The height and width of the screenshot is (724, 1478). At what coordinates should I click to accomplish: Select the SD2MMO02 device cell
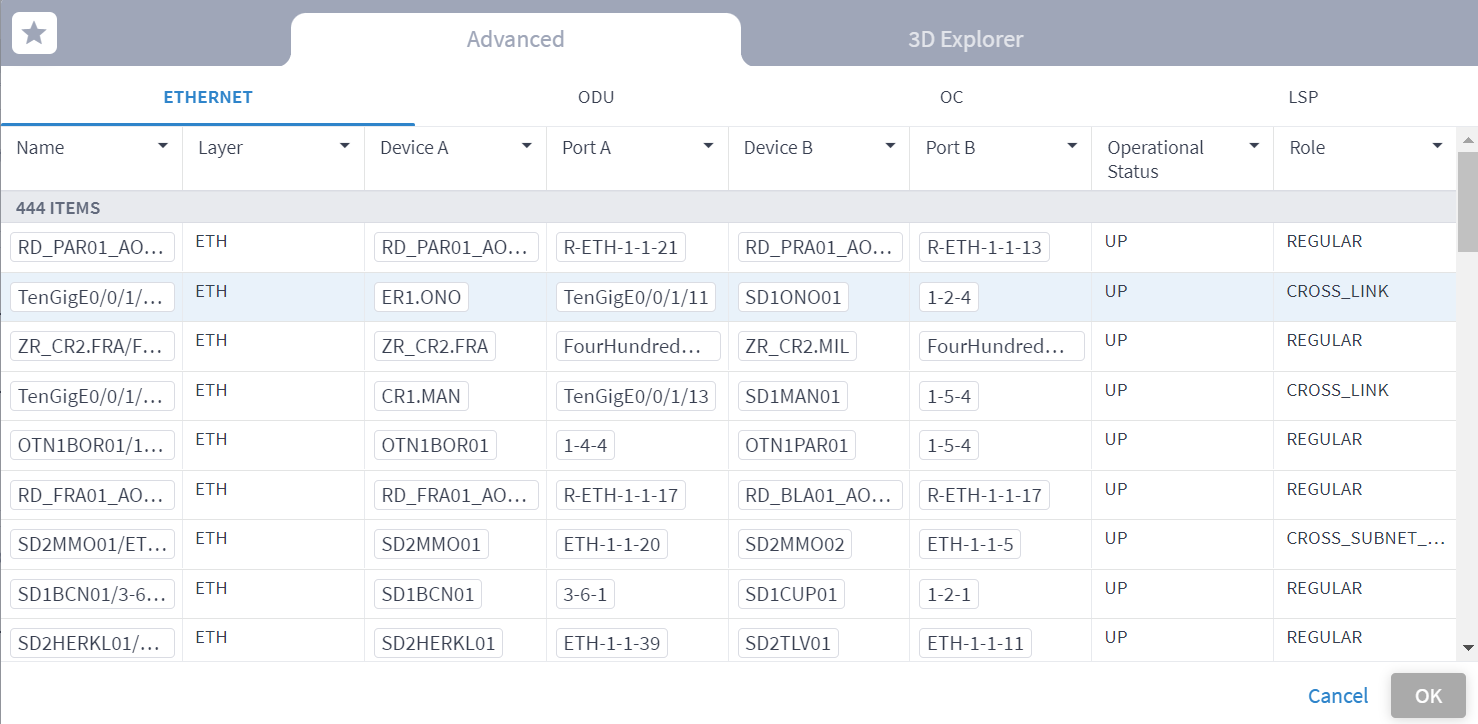(x=795, y=544)
